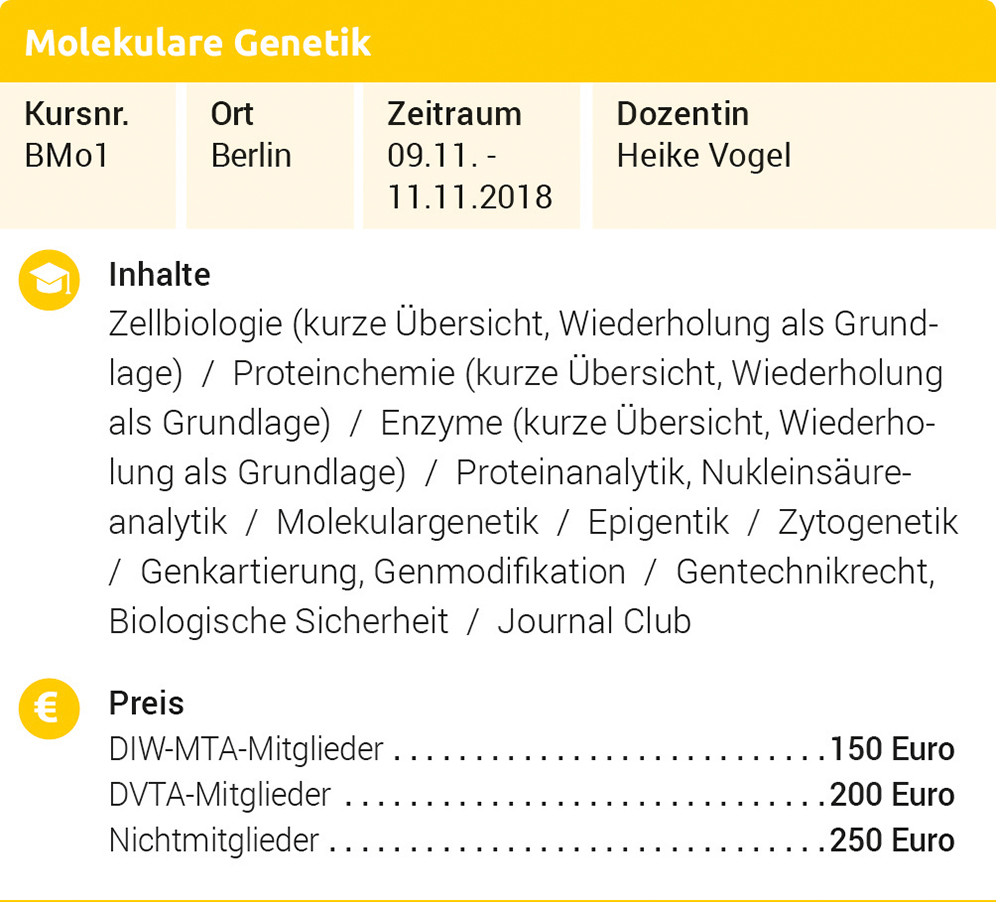The image size is (996, 902).
Task: Select the DIW-MTA-Mitglieder label
Action: tap(246, 749)
